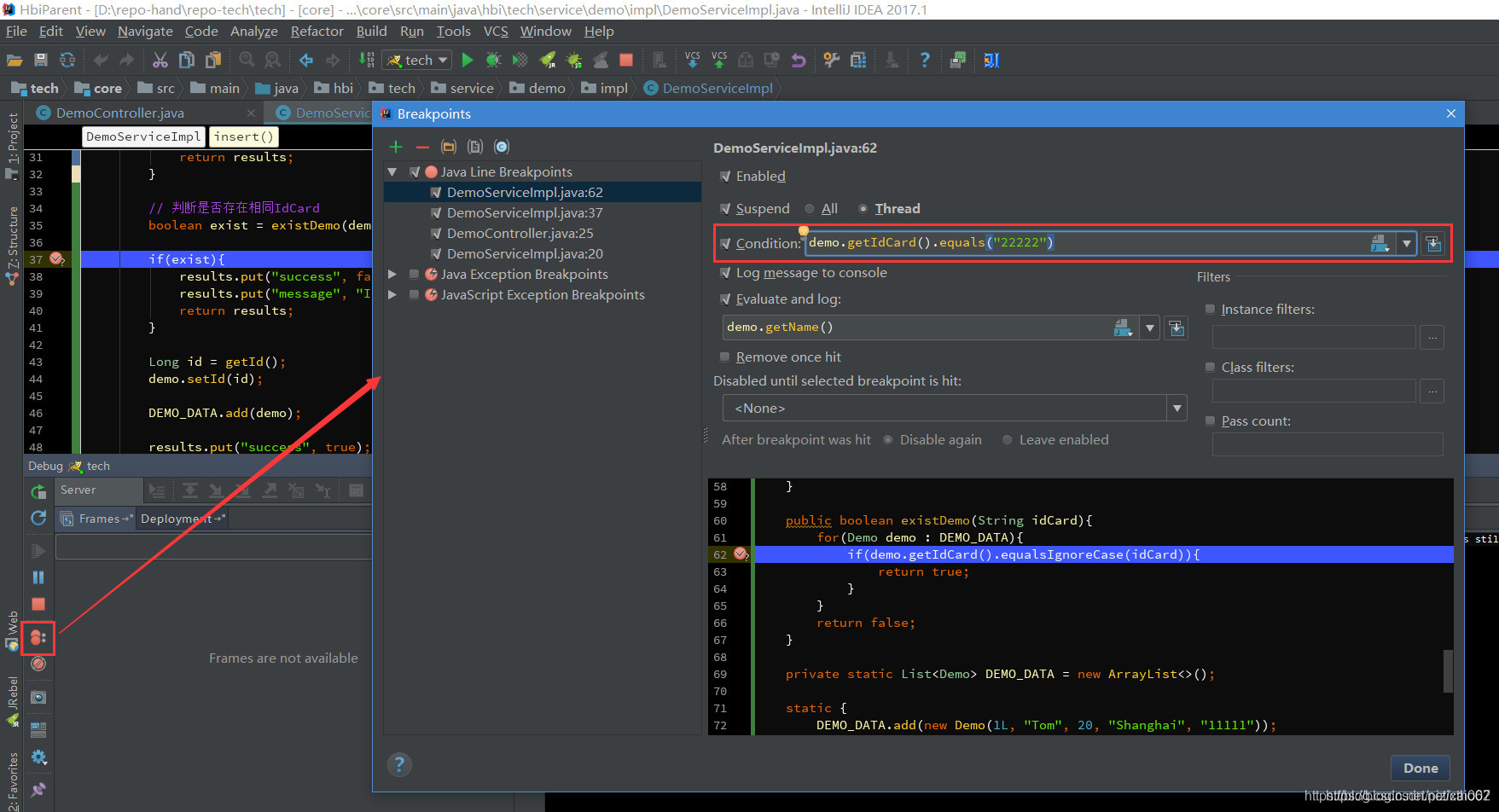Click the Mute Breakpoints icon
The image size is (1499, 812).
38,664
